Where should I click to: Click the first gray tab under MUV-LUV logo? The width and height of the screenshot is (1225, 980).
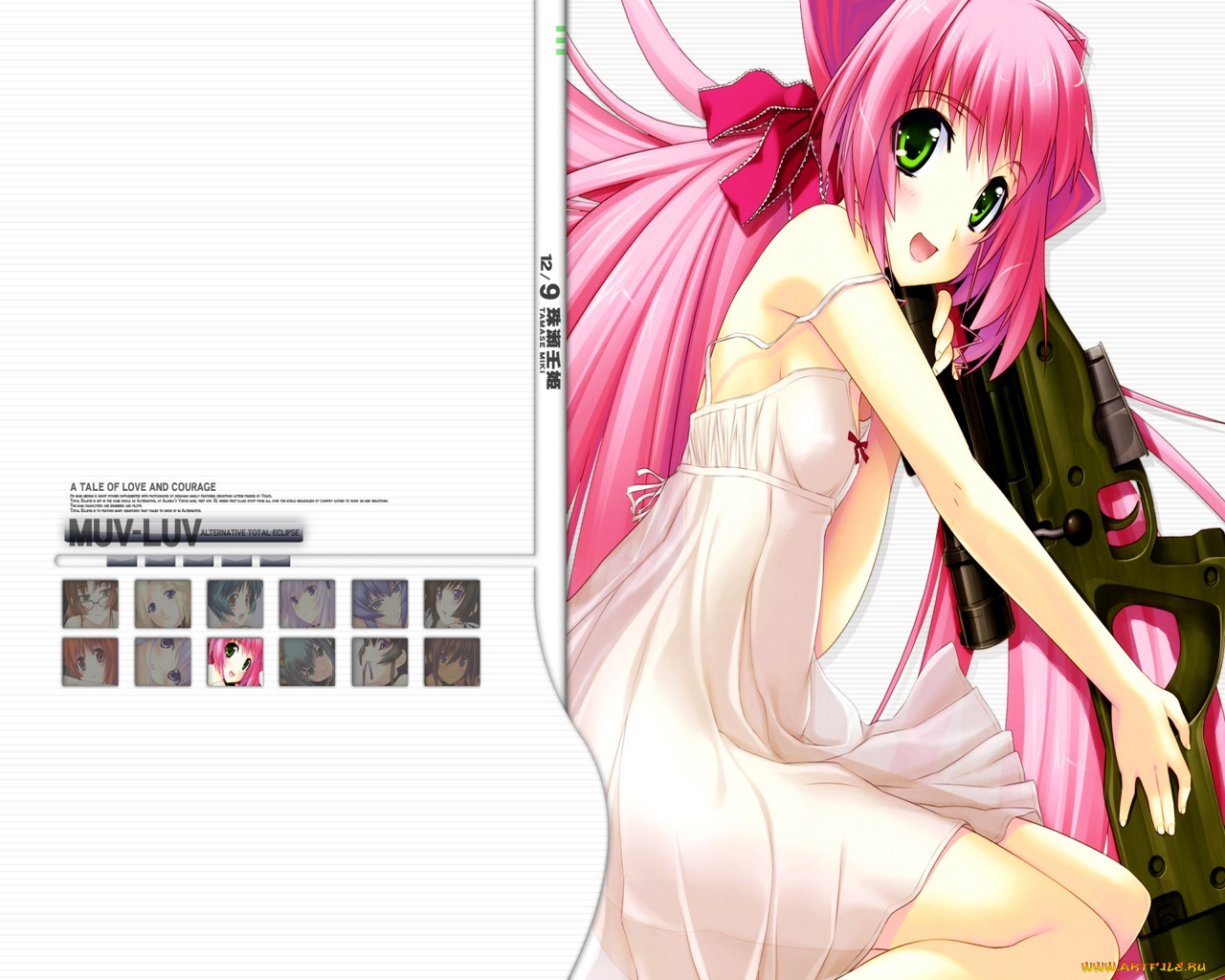tap(122, 561)
